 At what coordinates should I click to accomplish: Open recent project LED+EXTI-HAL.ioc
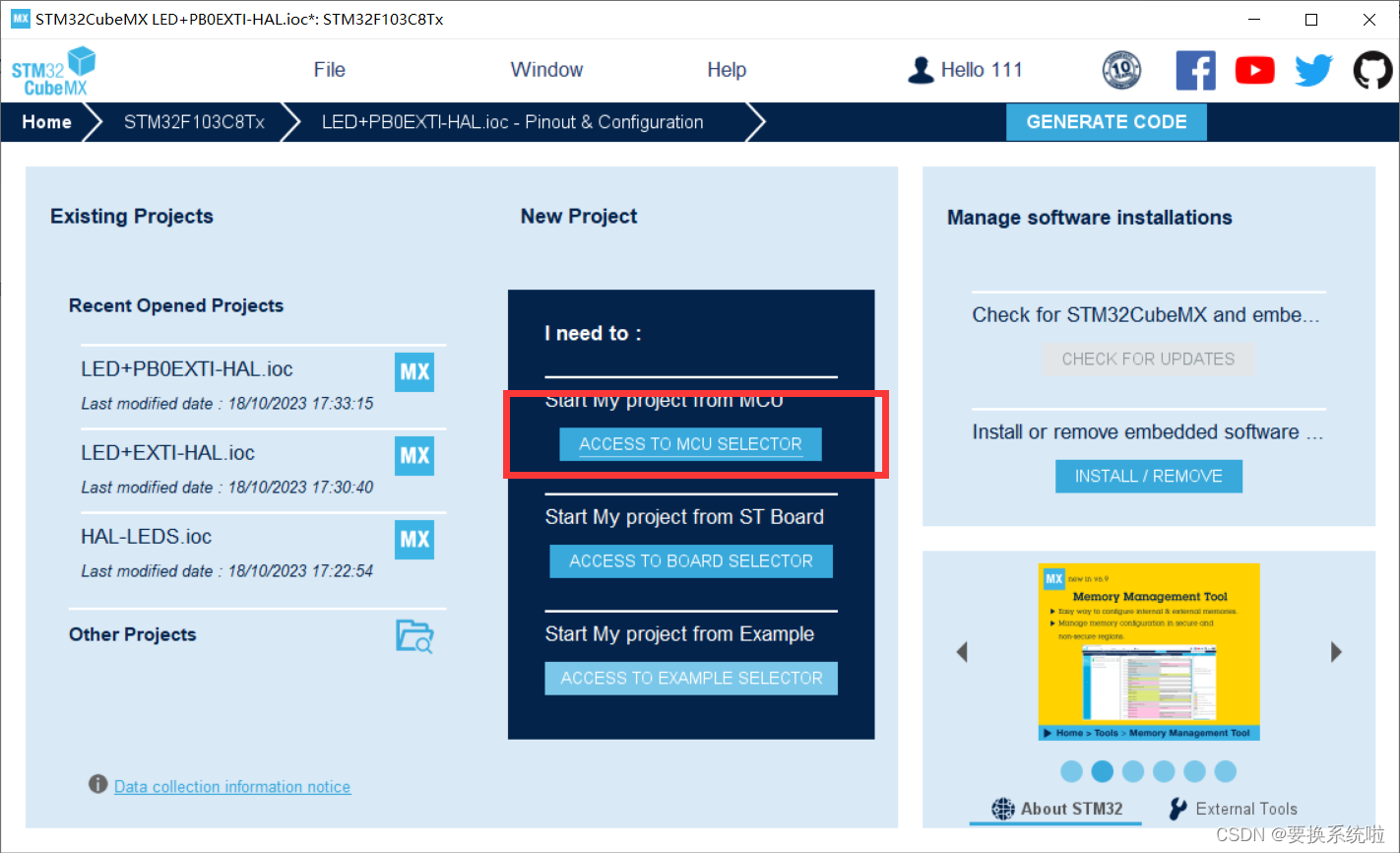167,453
